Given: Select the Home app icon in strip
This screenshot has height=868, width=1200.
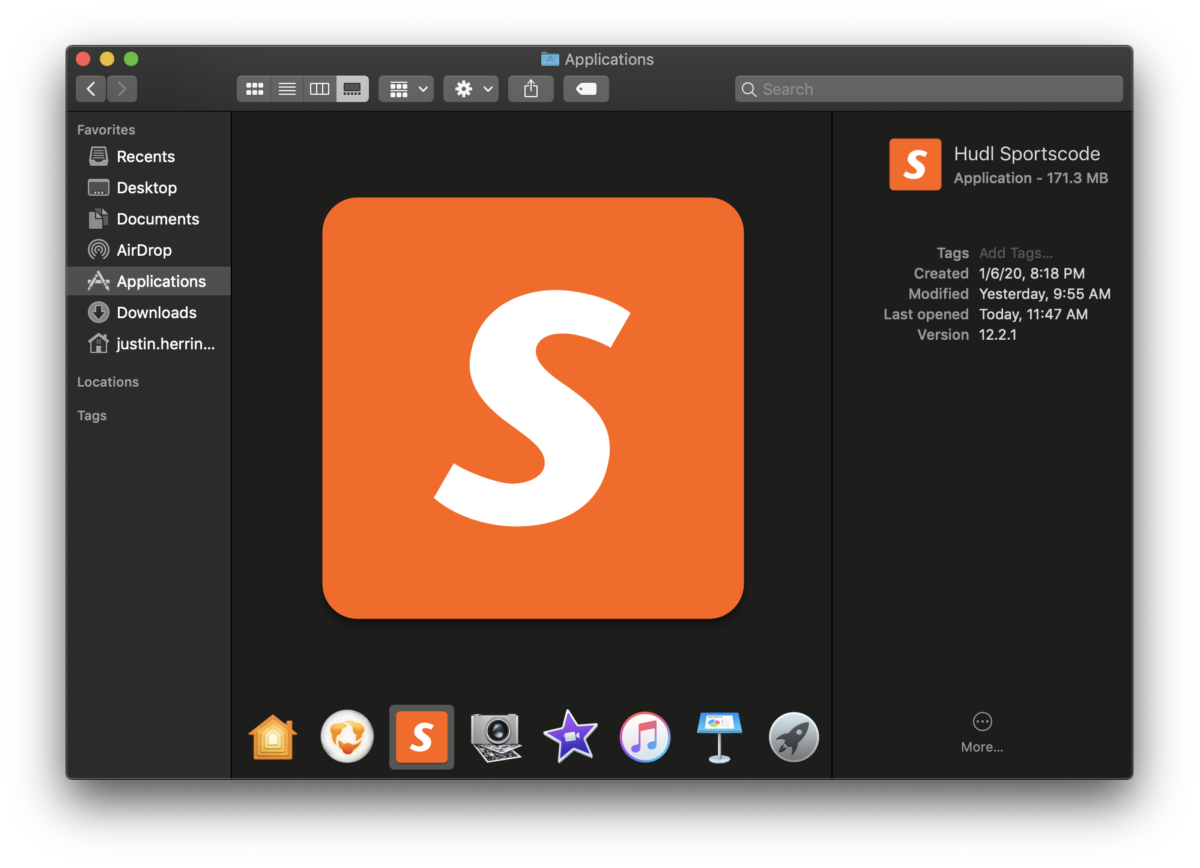Looking at the screenshot, I should [x=272, y=739].
